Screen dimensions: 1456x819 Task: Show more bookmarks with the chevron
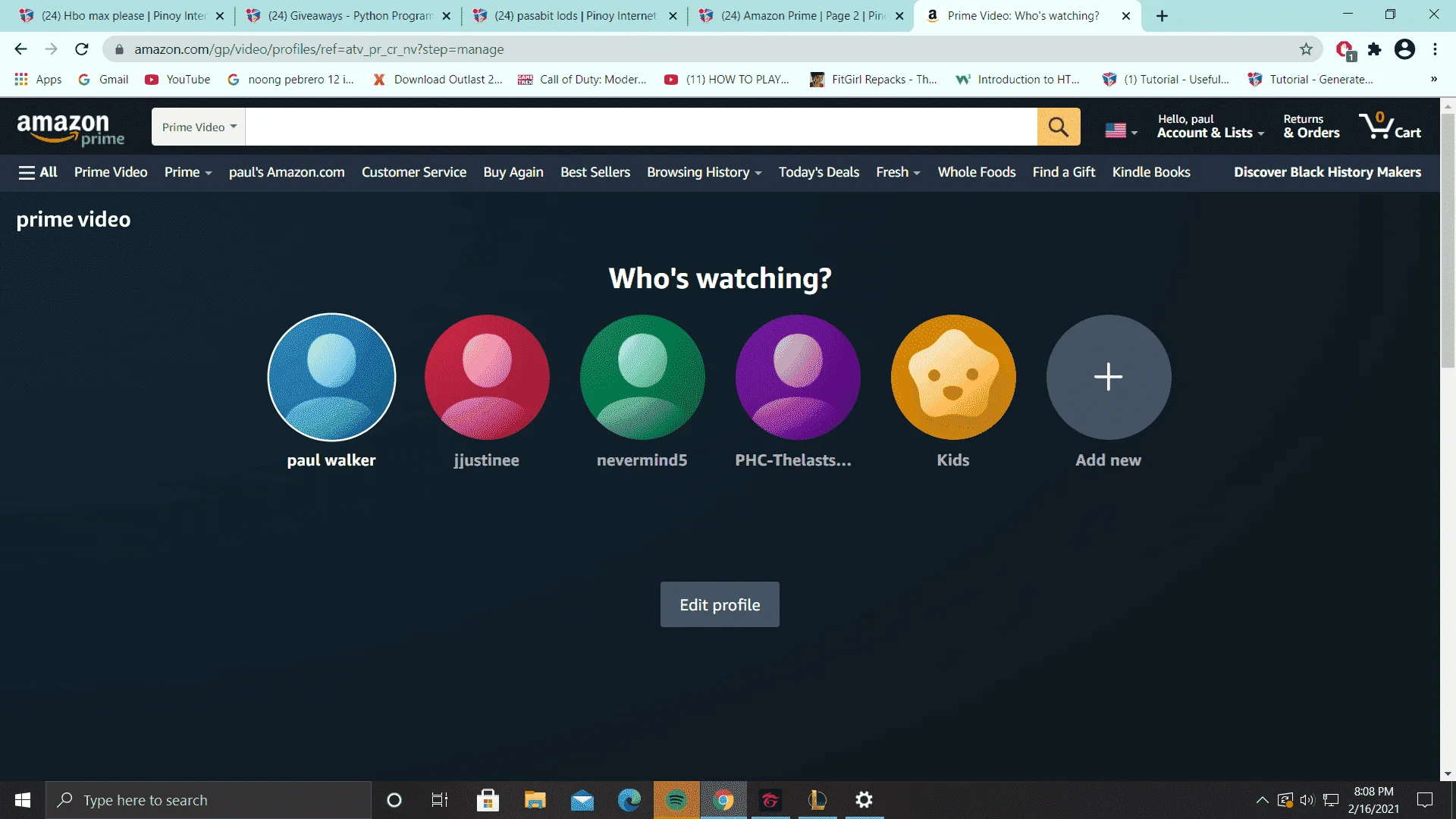click(x=1433, y=79)
